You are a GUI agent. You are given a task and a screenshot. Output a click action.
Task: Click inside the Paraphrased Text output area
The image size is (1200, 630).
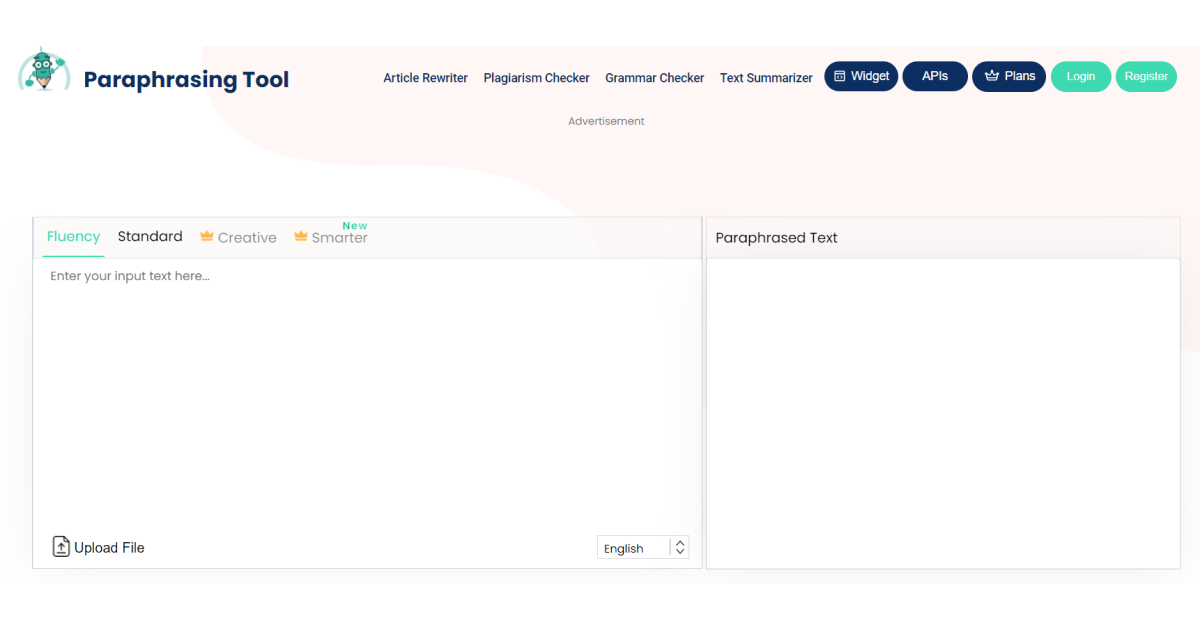[x=942, y=412]
